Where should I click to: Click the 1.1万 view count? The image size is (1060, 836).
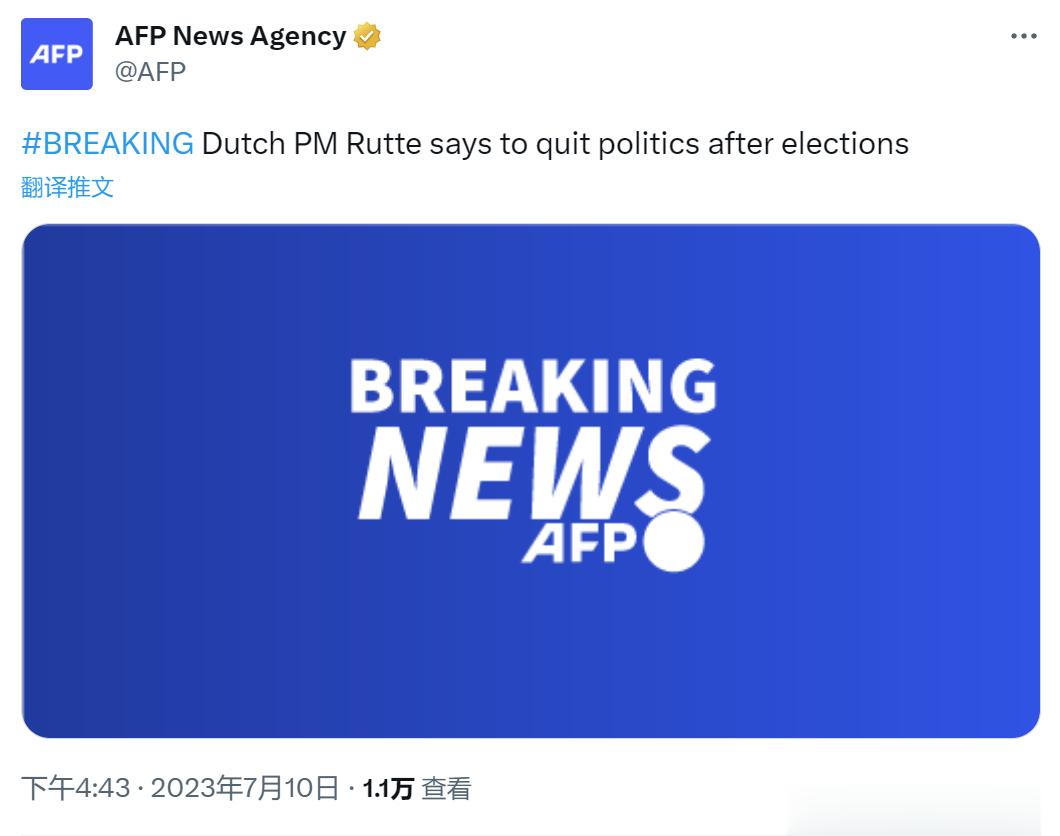[387, 788]
